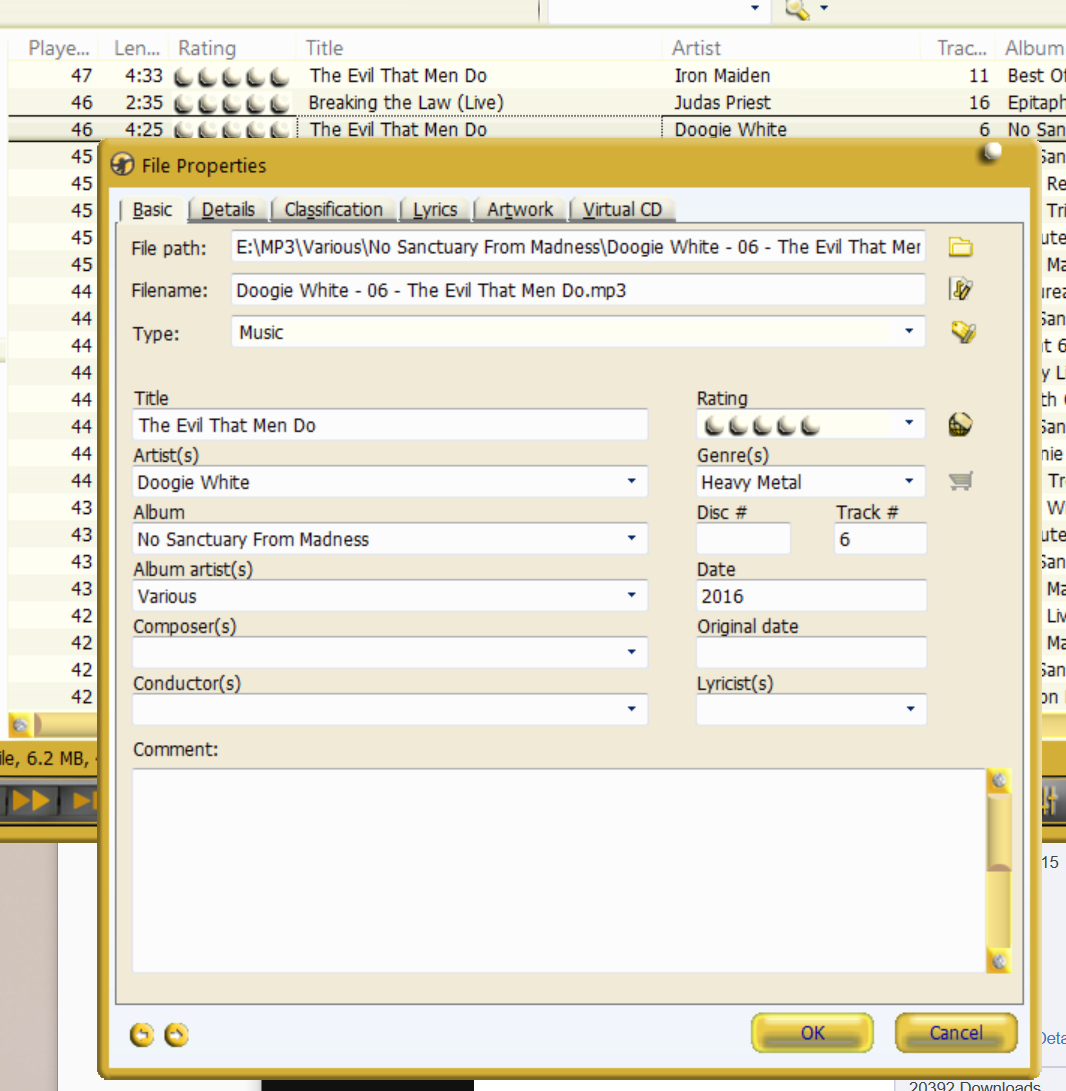Viewport: 1066px width, 1091px height.
Task: Open the Classification tab
Action: pos(333,209)
